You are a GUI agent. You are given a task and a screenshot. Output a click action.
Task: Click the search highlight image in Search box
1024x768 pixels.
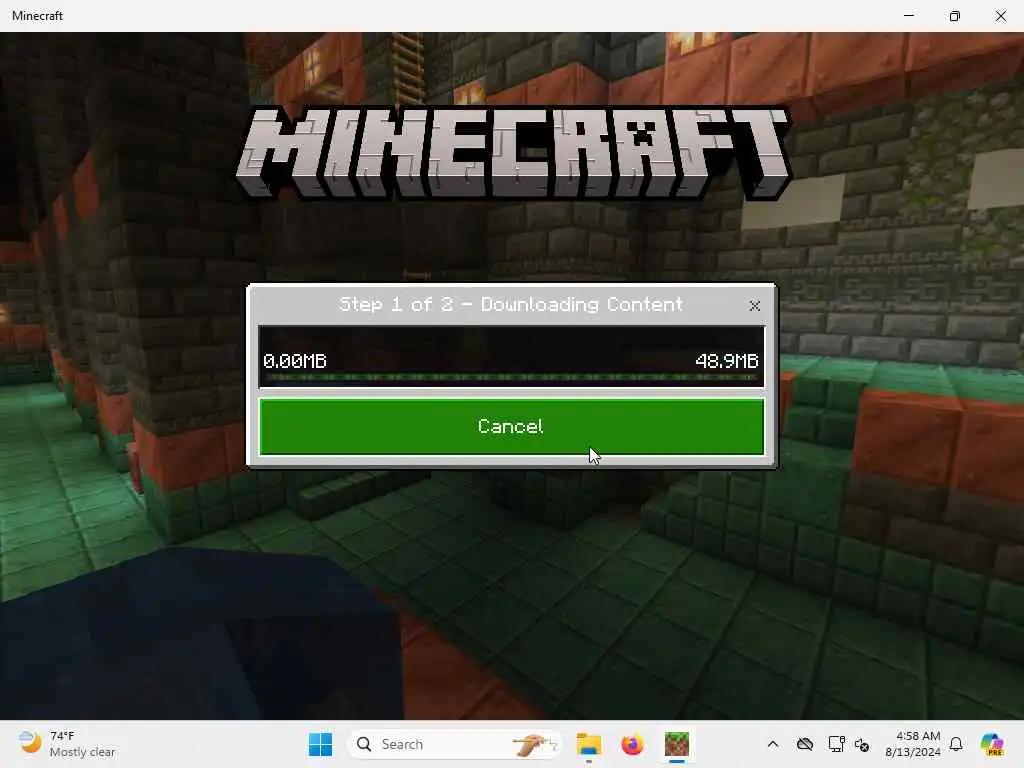tap(534, 744)
